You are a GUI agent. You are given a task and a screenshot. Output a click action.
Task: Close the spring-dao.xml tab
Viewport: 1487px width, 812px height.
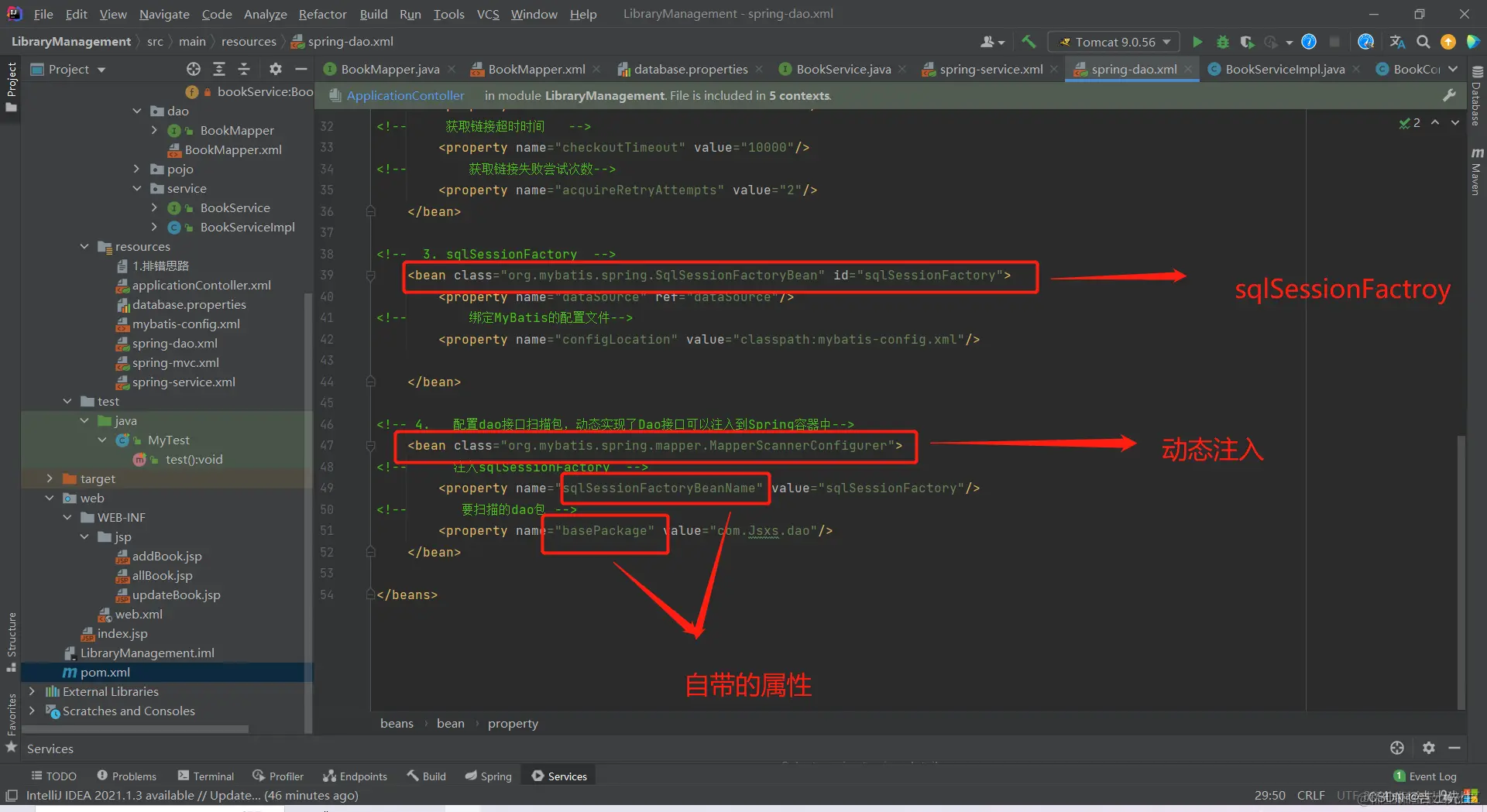[x=1188, y=69]
